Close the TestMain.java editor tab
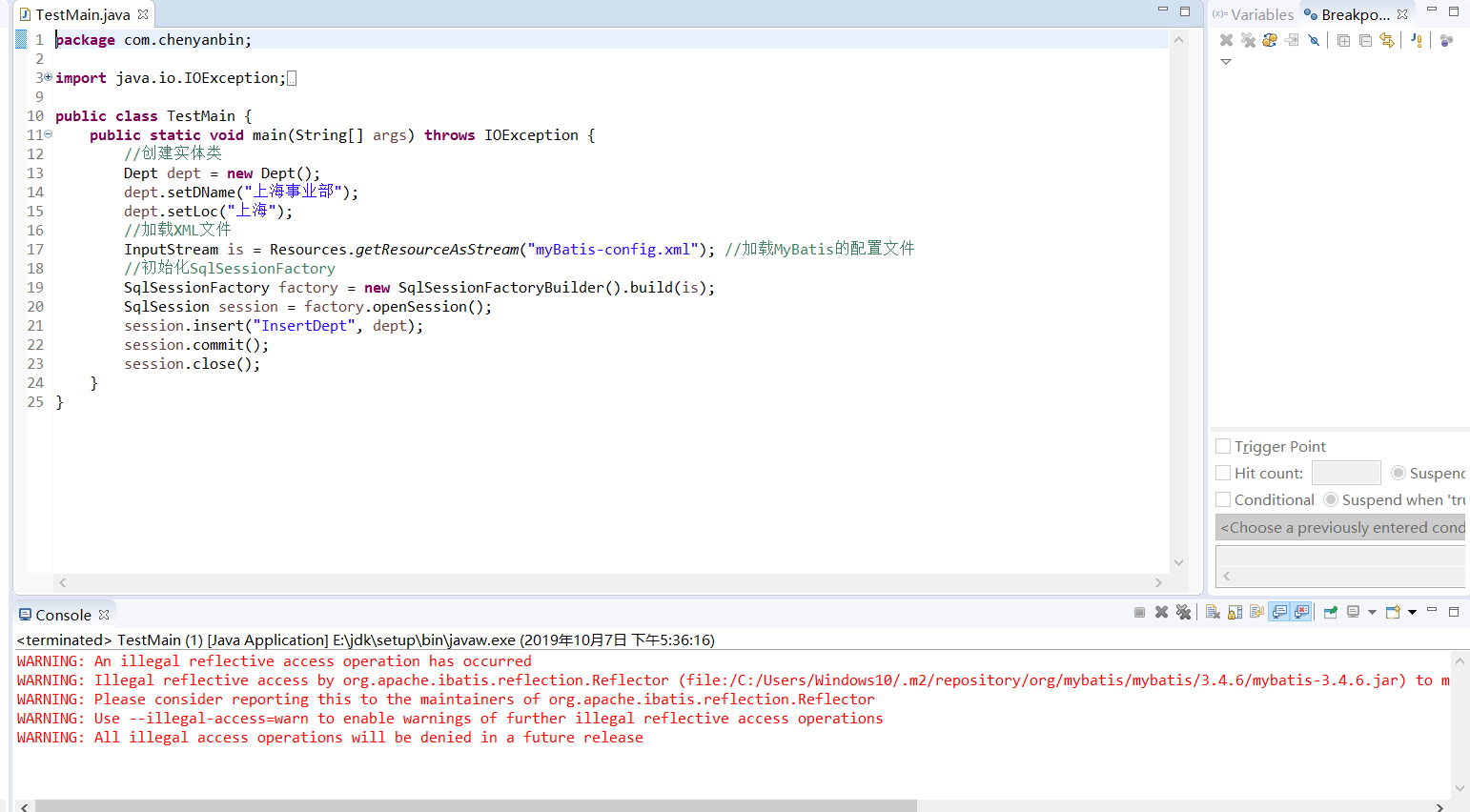The image size is (1470, 812). [143, 14]
